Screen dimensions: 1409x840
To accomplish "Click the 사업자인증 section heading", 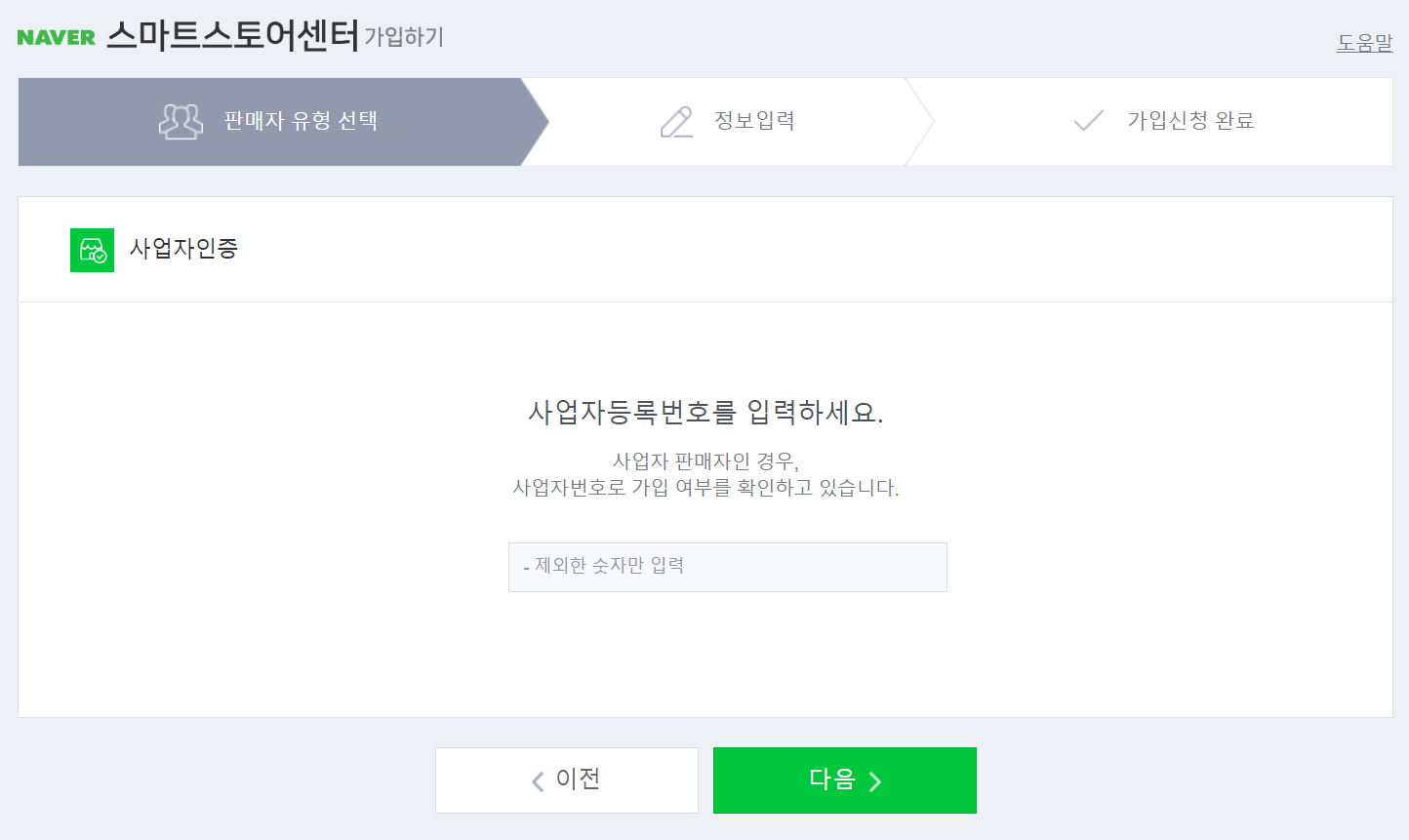I will tap(183, 249).
